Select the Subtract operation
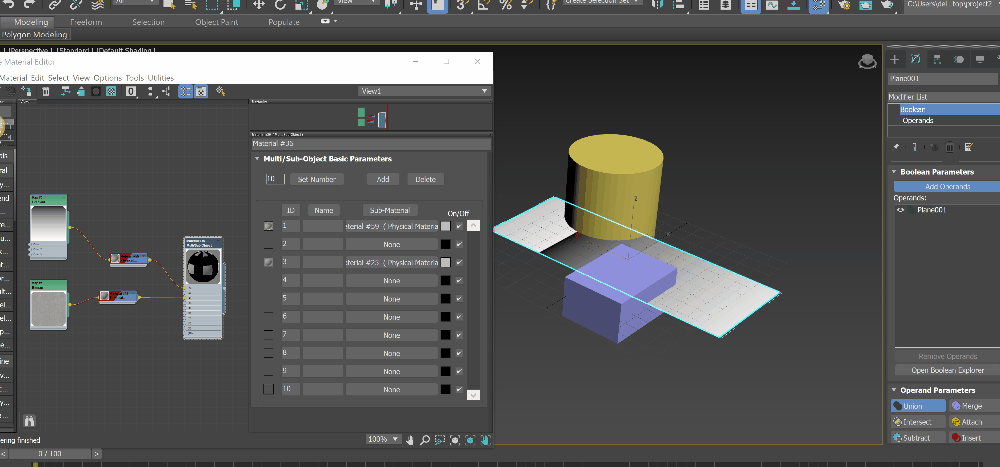This screenshot has width=1000, height=467. tap(918, 437)
